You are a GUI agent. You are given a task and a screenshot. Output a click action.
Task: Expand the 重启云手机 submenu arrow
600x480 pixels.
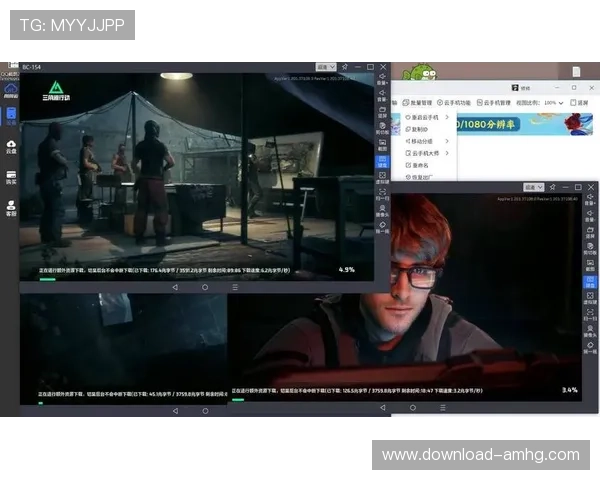pos(447,117)
